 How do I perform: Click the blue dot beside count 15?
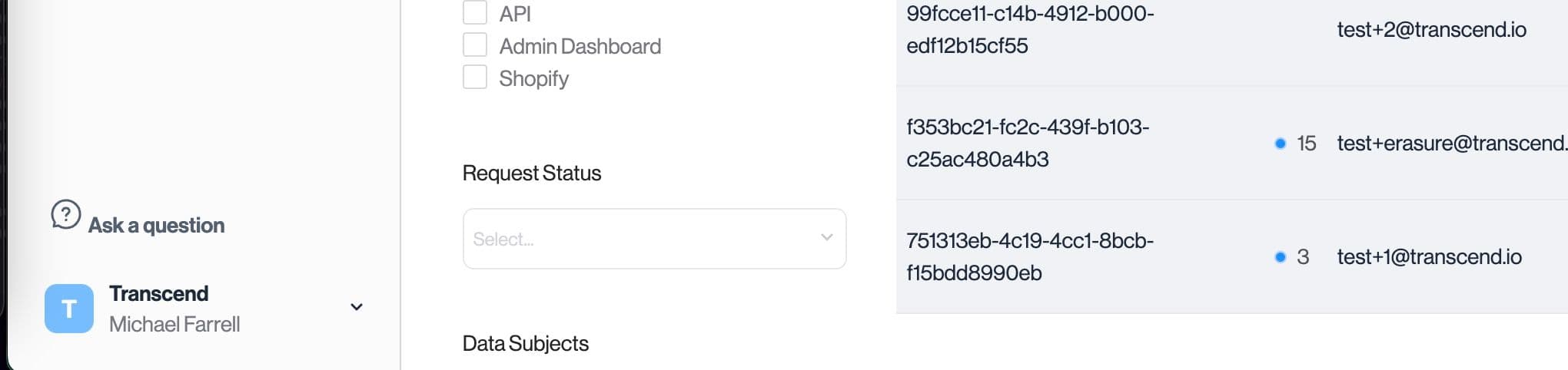1280,144
